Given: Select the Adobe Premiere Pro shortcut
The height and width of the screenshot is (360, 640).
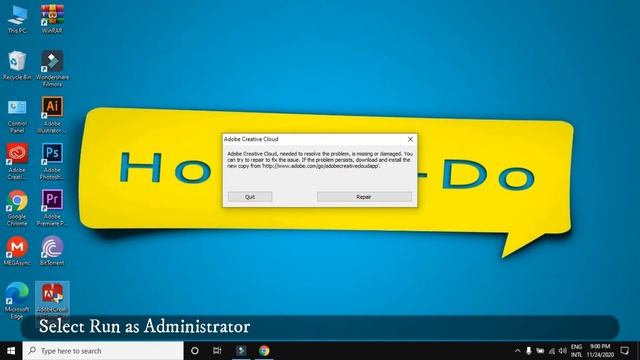Looking at the screenshot, I should coord(52,208).
